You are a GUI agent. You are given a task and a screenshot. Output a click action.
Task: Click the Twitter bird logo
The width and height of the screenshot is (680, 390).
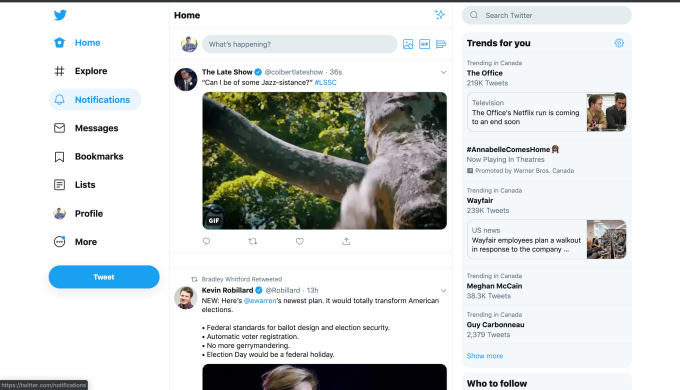point(60,15)
